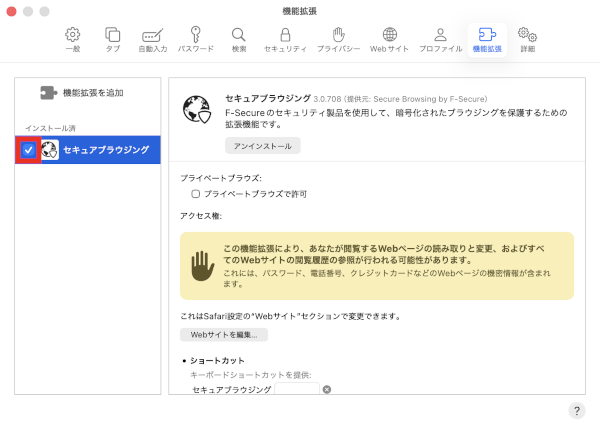
Task: Click the セキュアブラウジング keyboard shortcut field
Action: point(297,389)
